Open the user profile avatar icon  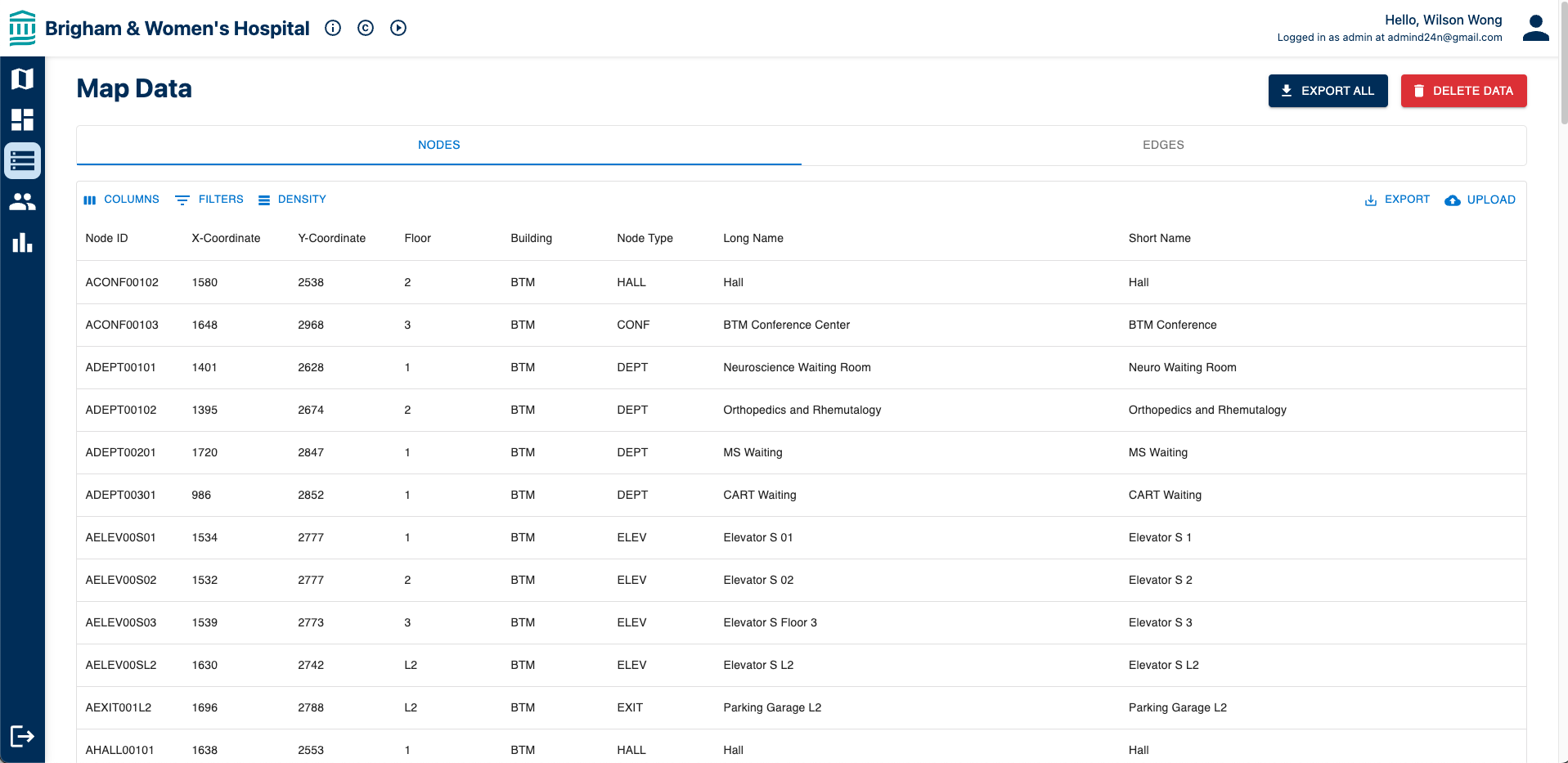pyautogui.click(x=1535, y=28)
